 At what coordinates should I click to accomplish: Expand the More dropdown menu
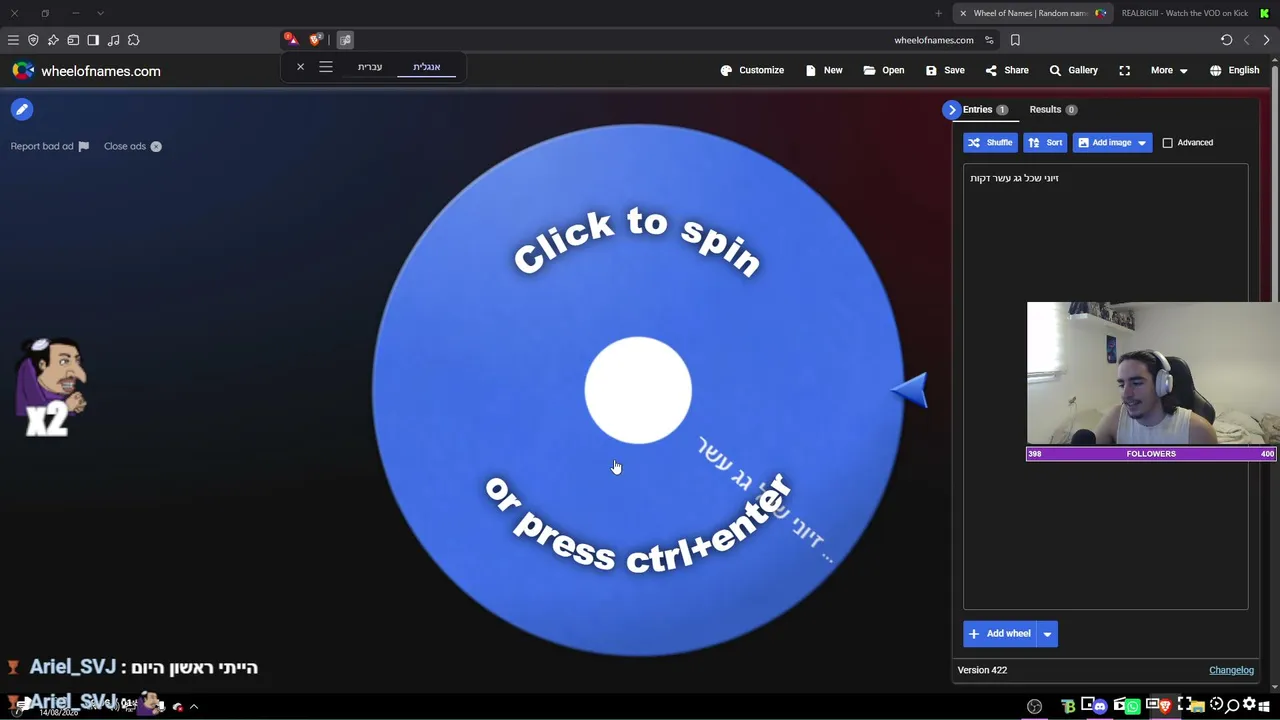[x=1169, y=70]
